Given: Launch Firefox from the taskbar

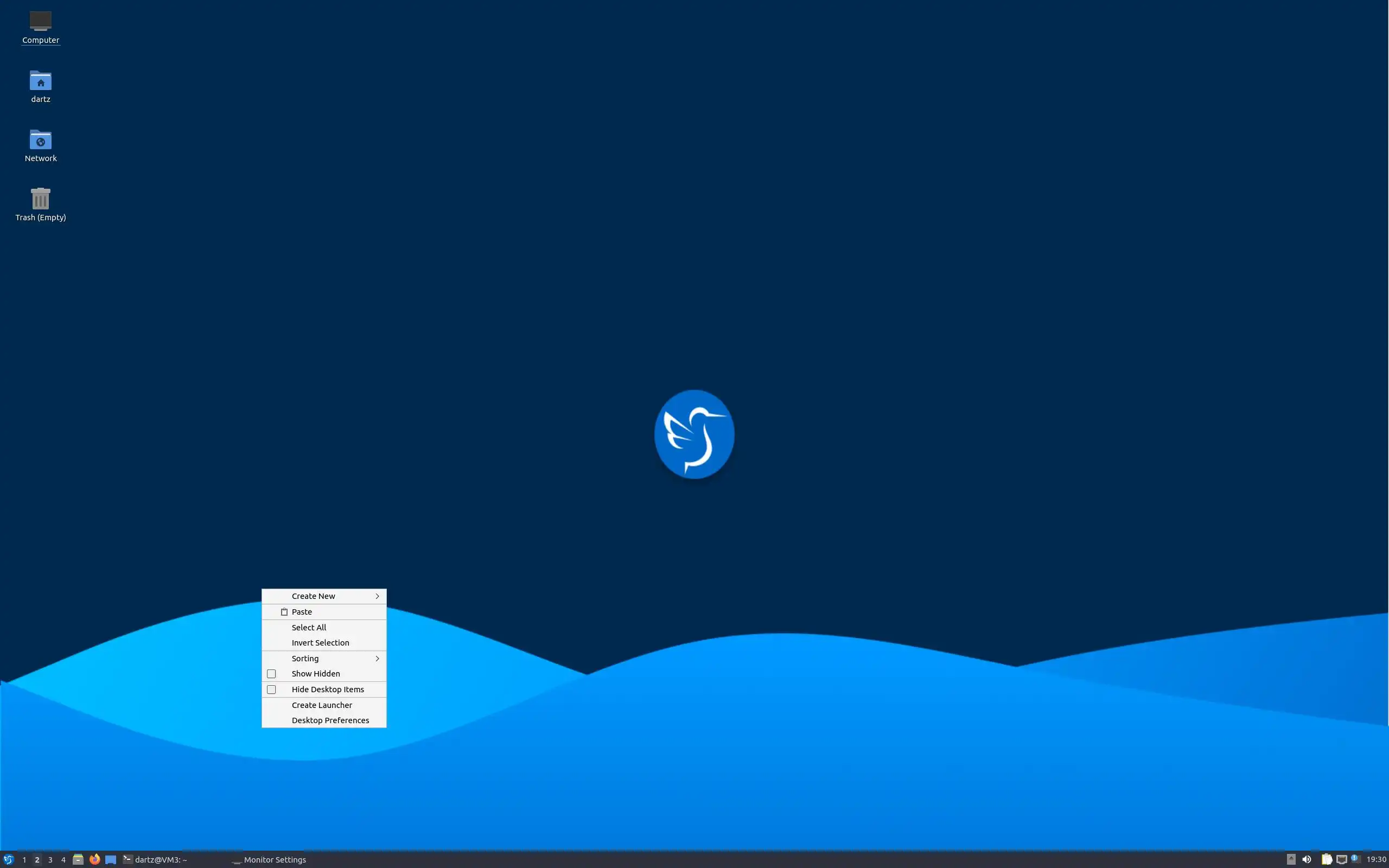Looking at the screenshot, I should [95, 859].
